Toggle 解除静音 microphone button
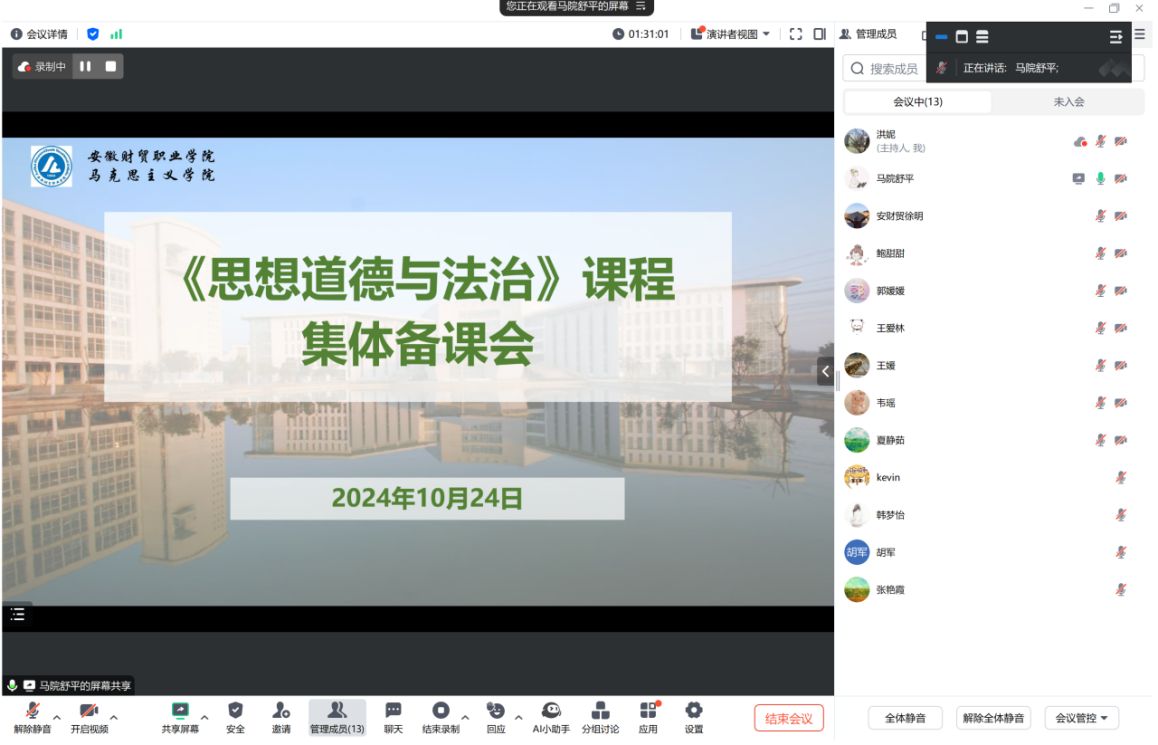The height and width of the screenshot is (745, 1158). tap(32, 711)
